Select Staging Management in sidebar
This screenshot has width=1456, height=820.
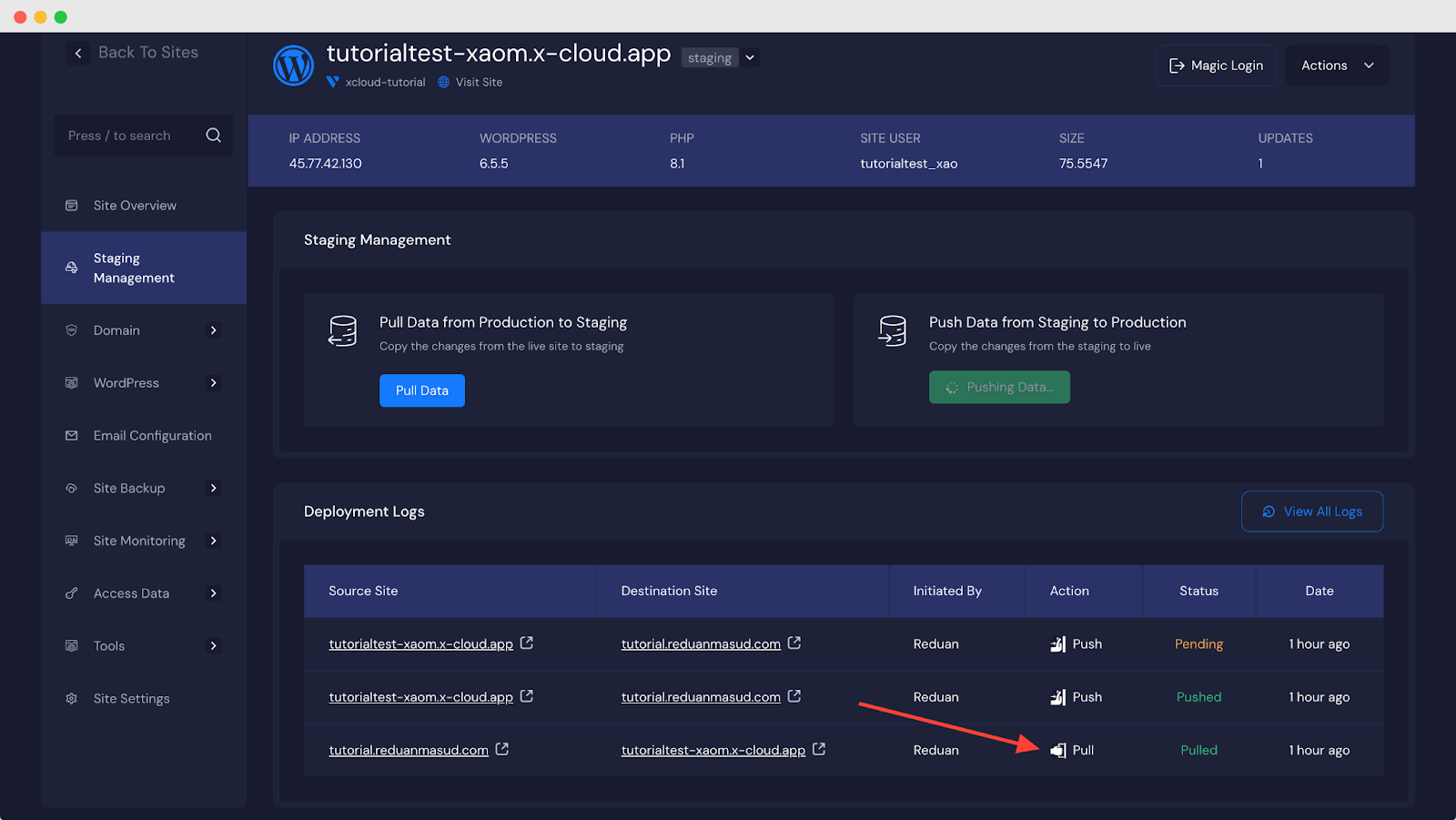coord(134,268)
